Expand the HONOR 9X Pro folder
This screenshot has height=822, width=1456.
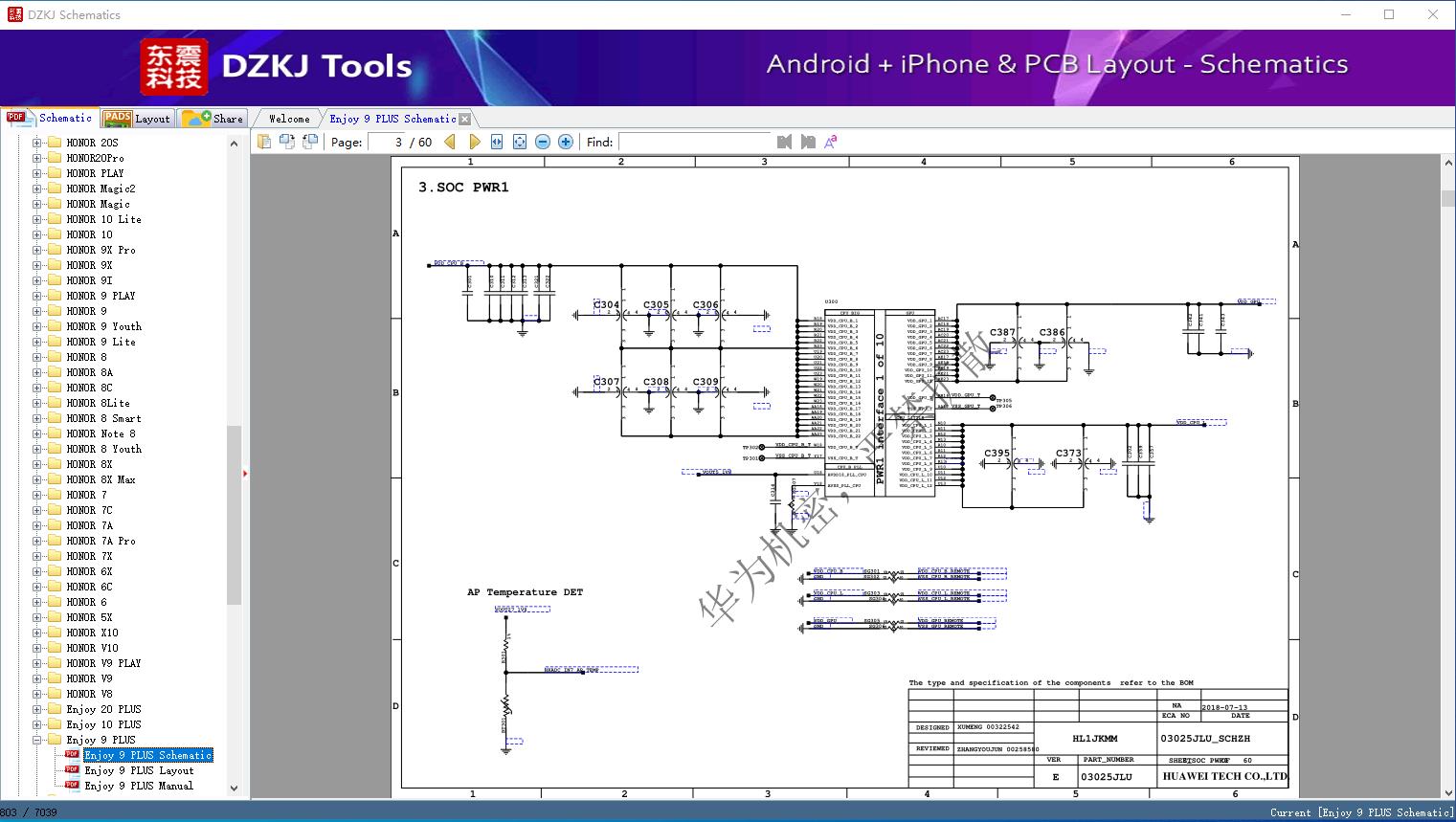click(37, 250)
